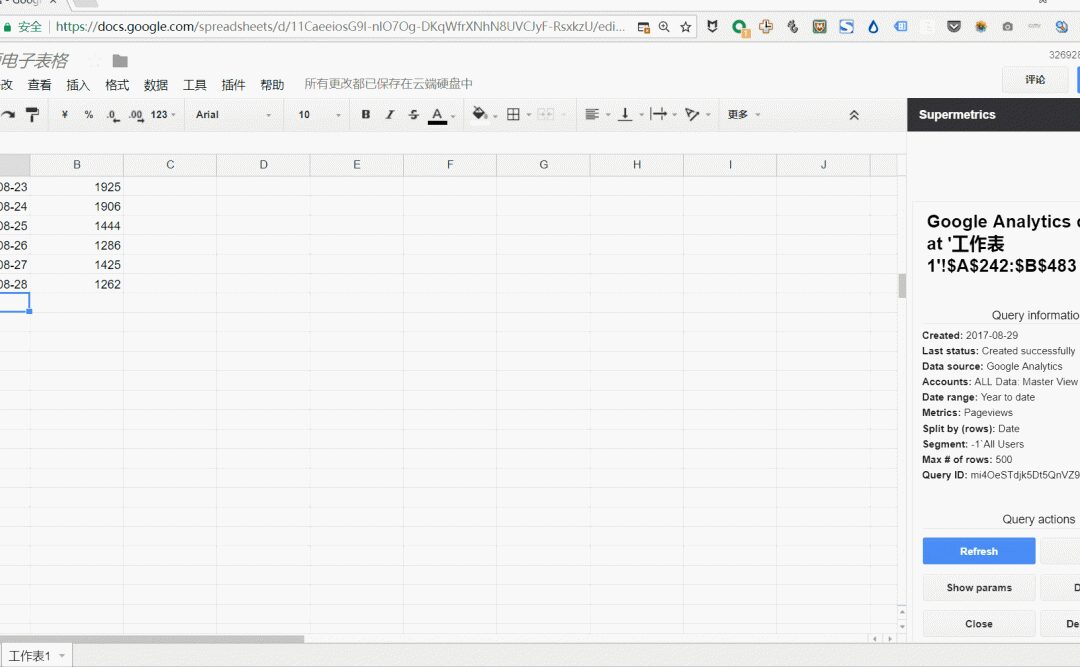Image resolution: width=1080 pixels, height=667 pixels.
Task: Toggle bold formatting
Action: coord(366,114)
